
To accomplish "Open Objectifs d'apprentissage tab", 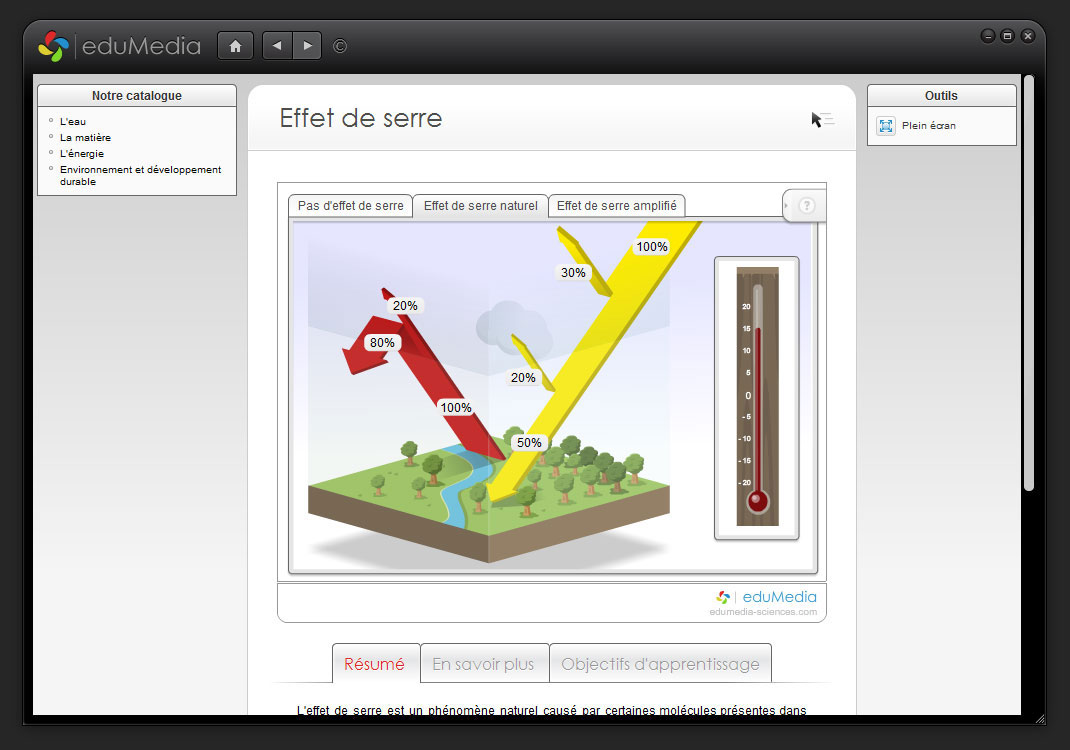I will (660, 664).
